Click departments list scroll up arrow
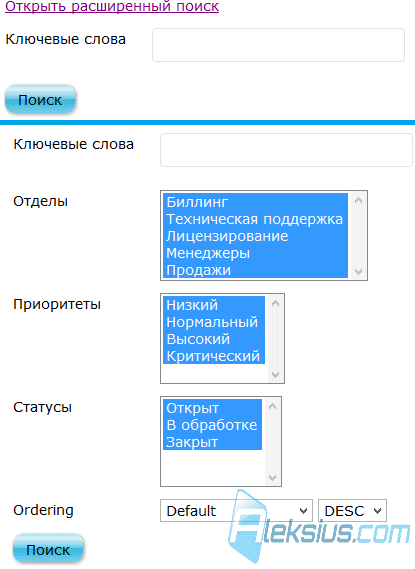The height and width of the screenshot is (569, 415). 358,200
